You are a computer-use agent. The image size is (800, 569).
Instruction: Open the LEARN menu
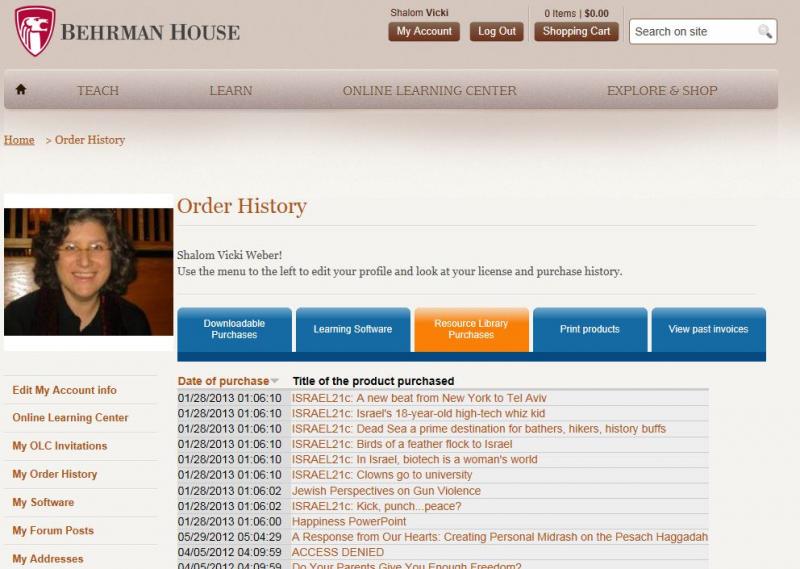(231, 91)
